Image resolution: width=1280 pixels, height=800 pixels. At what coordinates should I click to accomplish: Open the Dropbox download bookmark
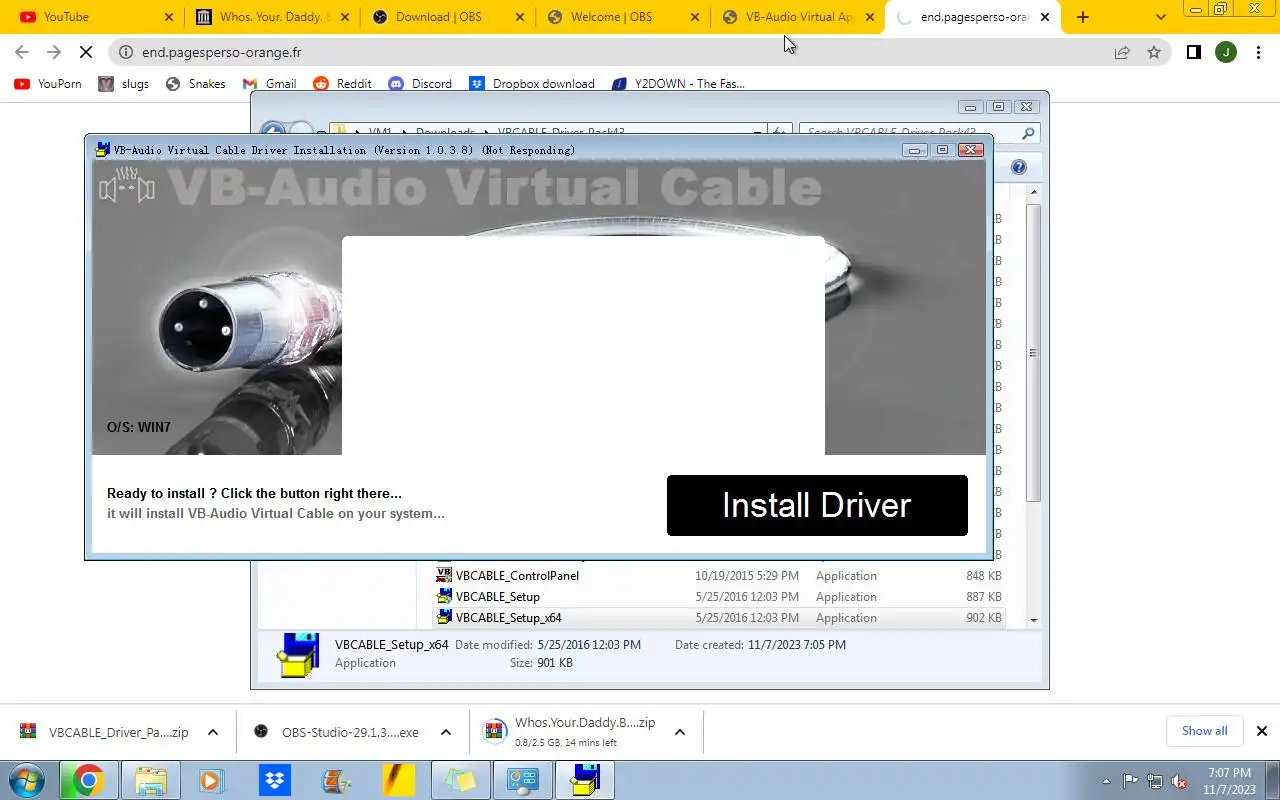[x=532, y=84]
